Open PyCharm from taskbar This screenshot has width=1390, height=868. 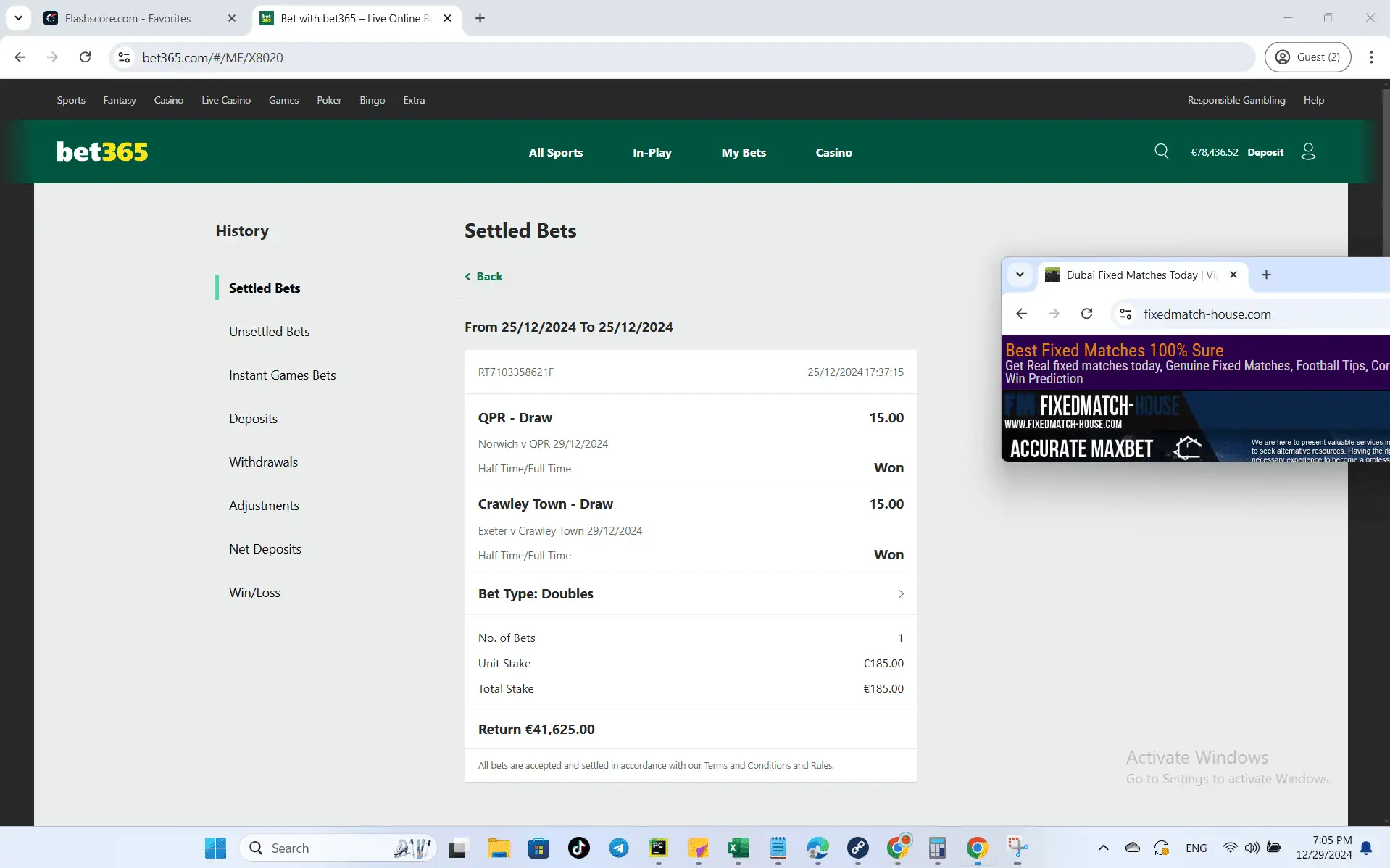[x=658, y=848]
